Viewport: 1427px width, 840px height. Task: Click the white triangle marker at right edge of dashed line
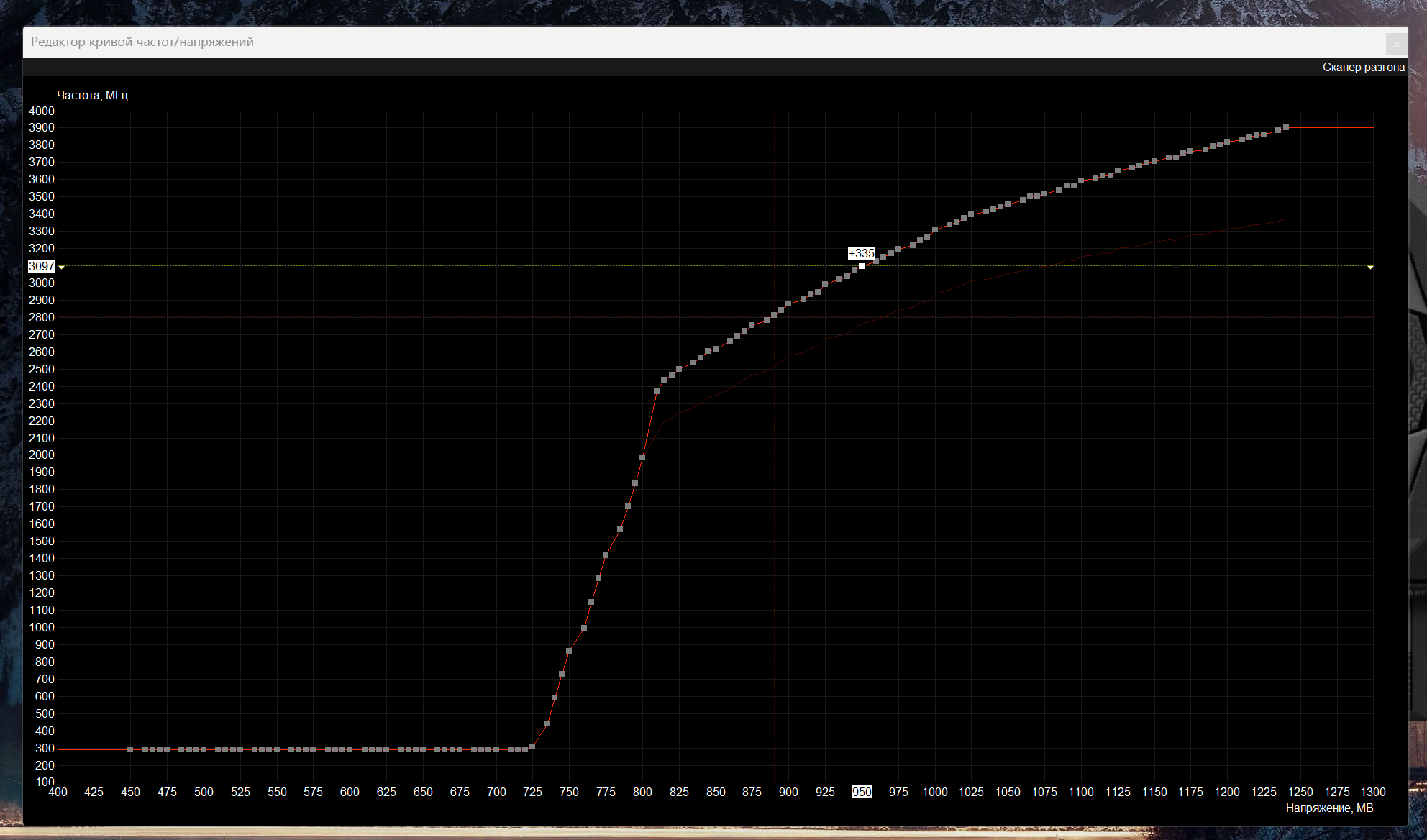[x=1370, y=268]
